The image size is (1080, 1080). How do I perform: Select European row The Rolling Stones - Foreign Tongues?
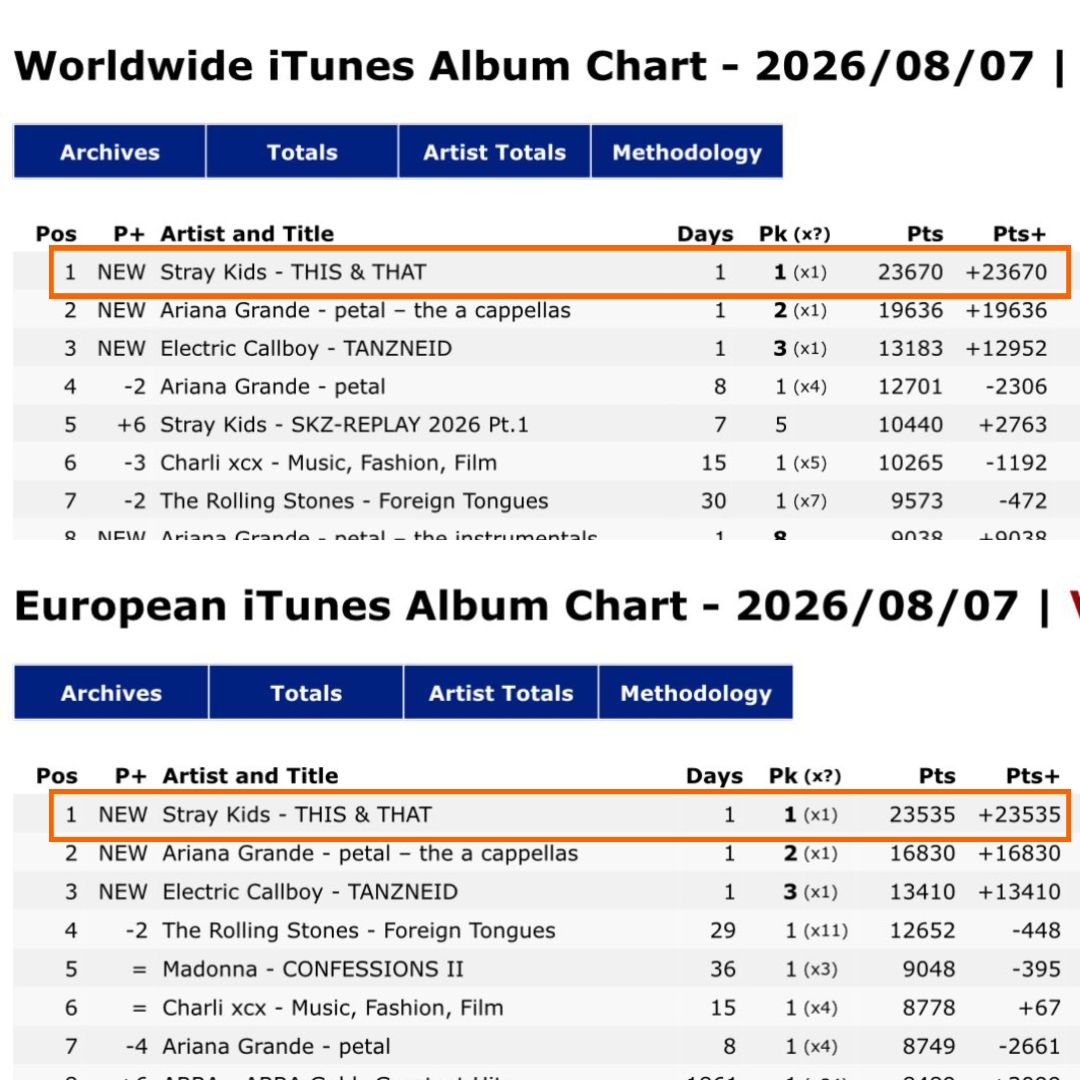(540, 931)
